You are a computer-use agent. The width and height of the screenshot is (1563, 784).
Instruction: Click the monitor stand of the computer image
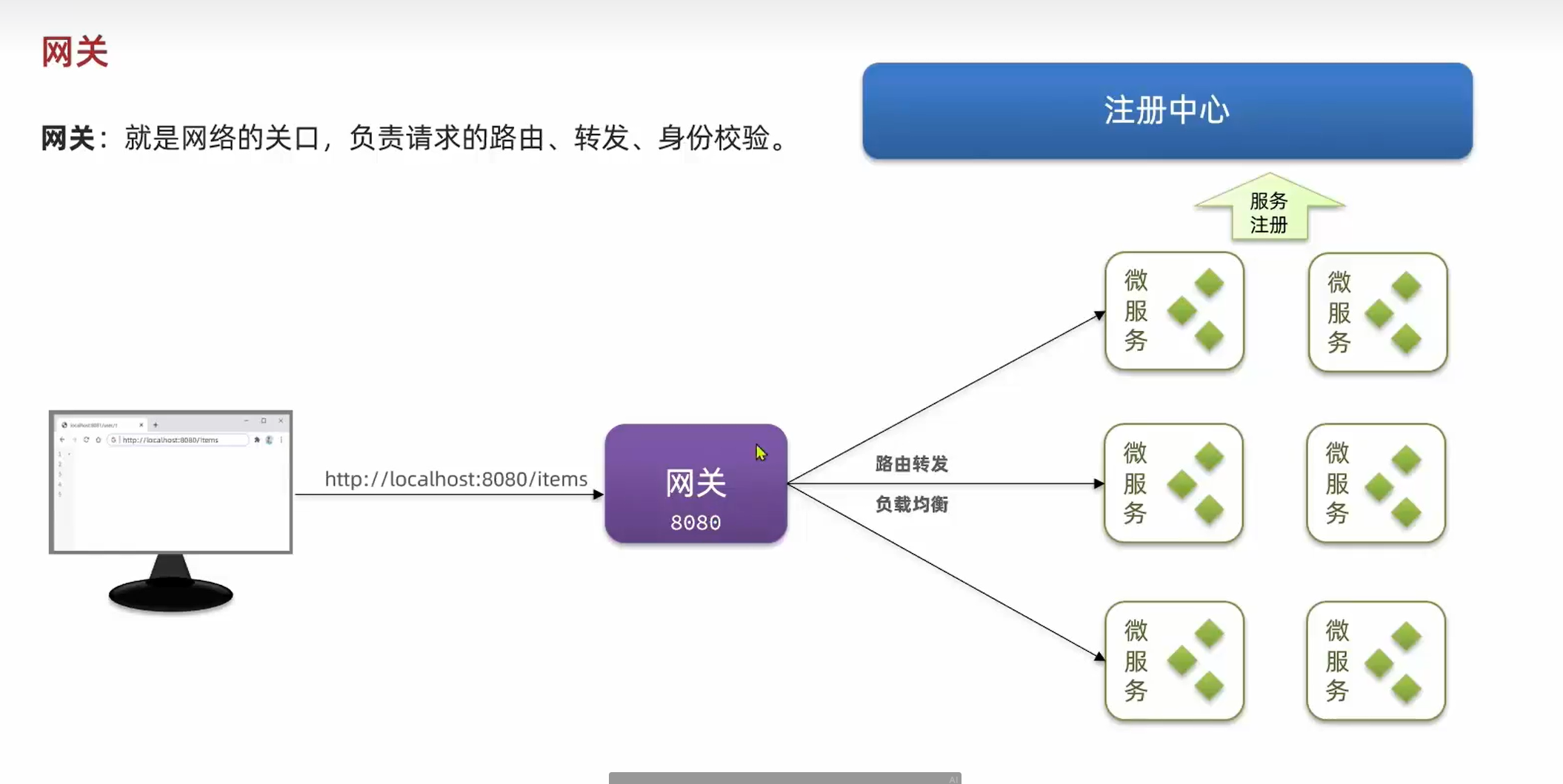170,584
